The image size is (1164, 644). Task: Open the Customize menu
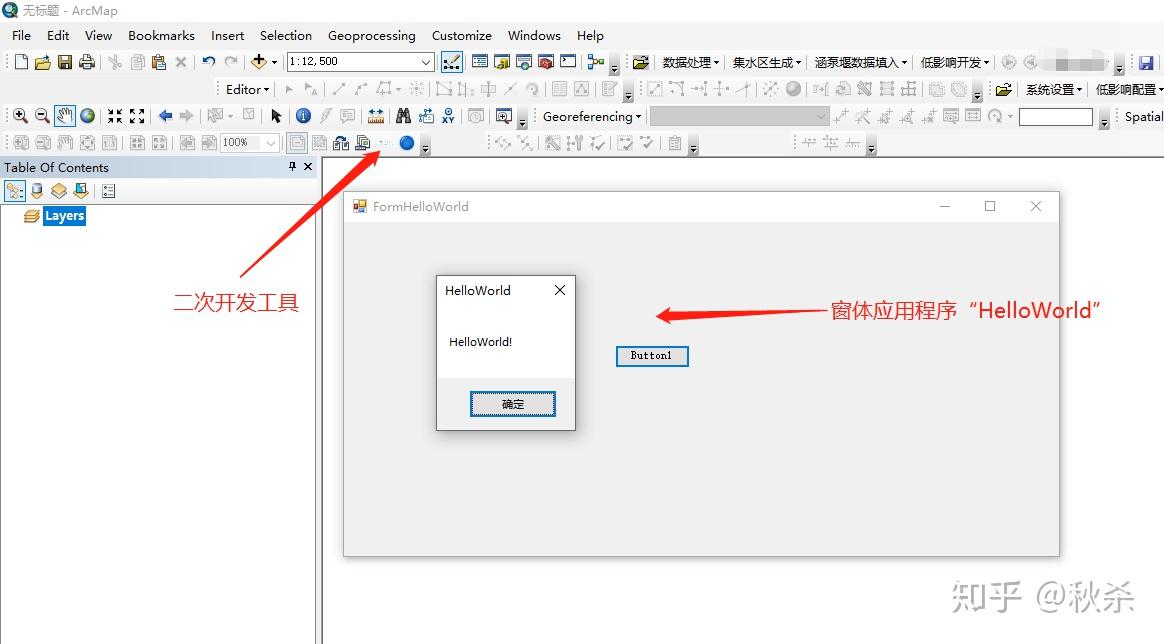(x=461, y=35)
